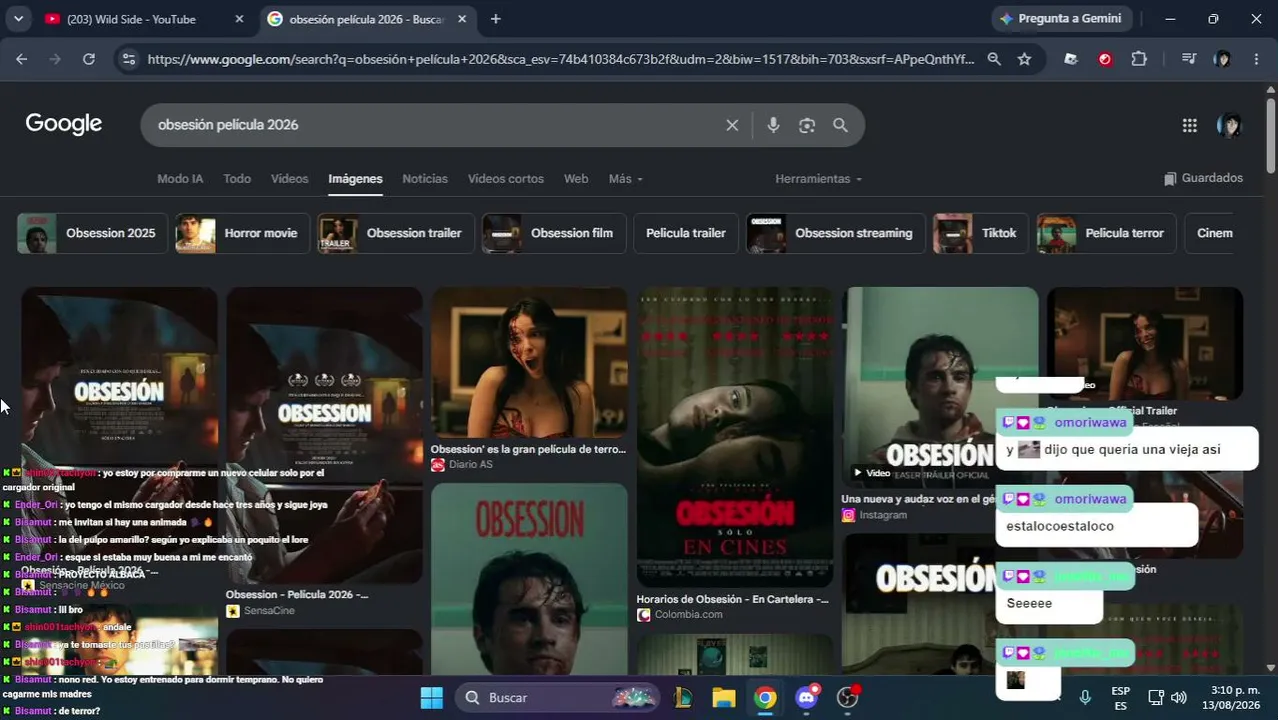
Task: Open Google Lens image search icon
Action: pos(807,125)
